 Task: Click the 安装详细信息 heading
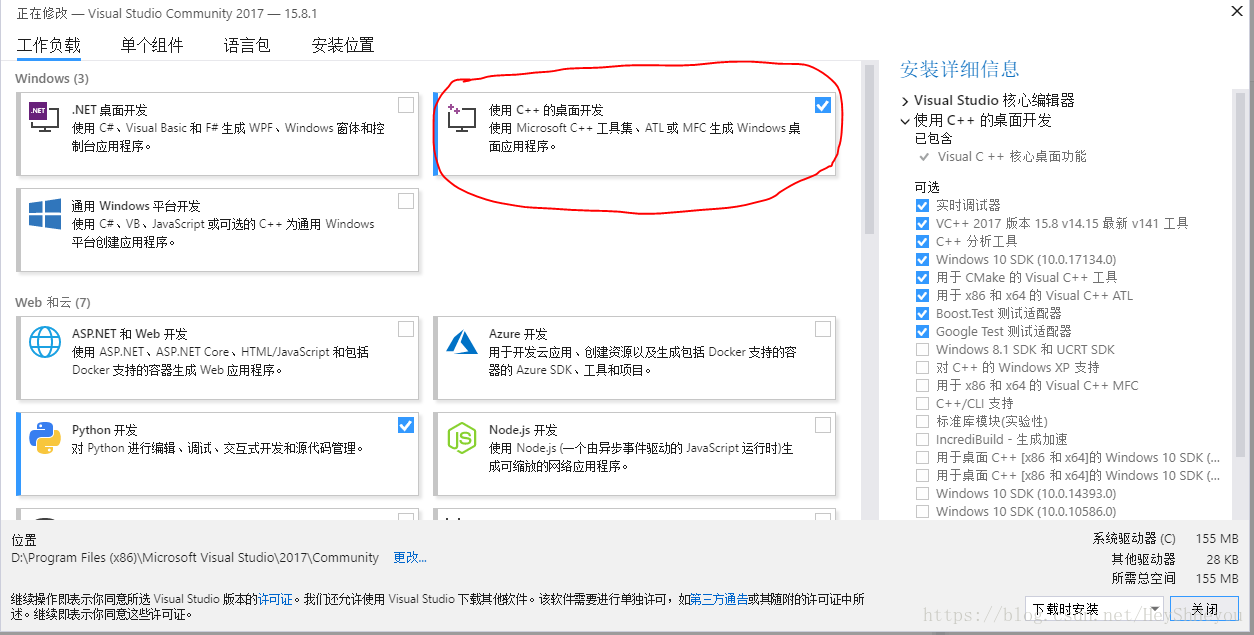pos(960,69)
